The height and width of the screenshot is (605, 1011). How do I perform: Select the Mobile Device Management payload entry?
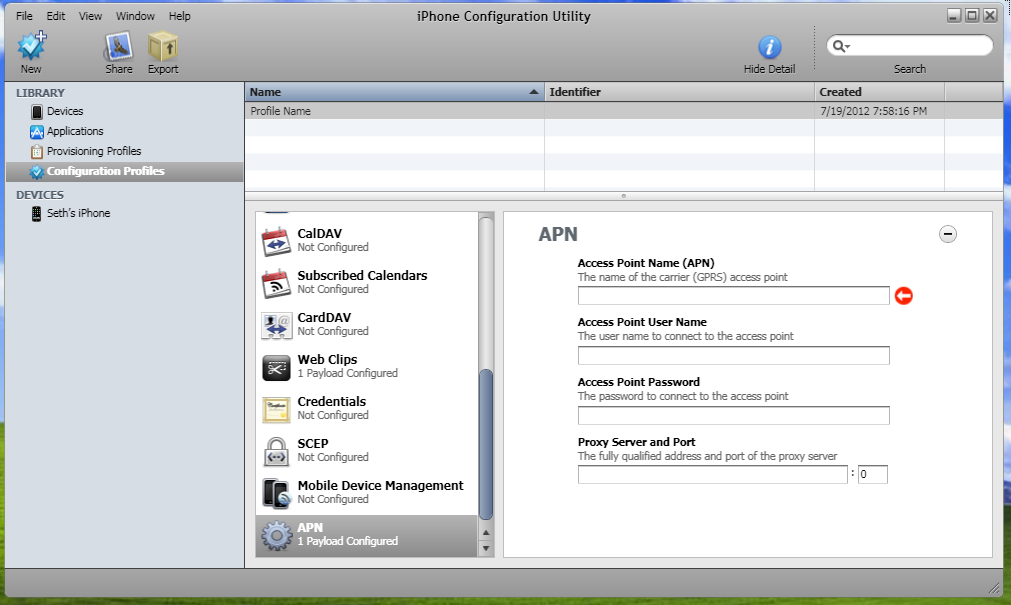tap(366, 491)
